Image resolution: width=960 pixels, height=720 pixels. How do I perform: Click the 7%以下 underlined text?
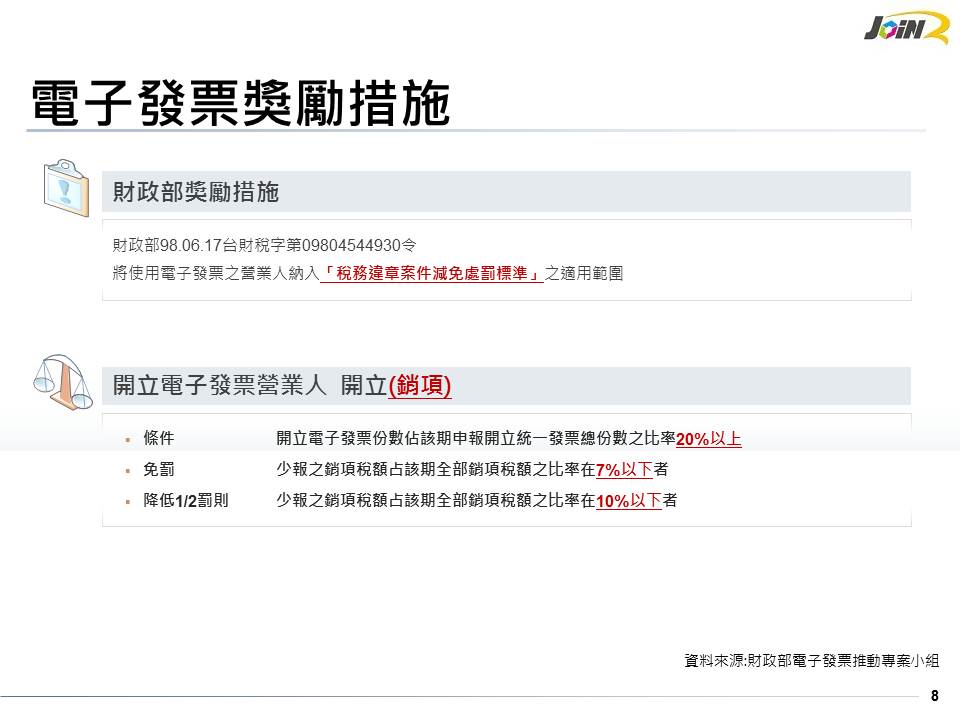pos(624,470)
